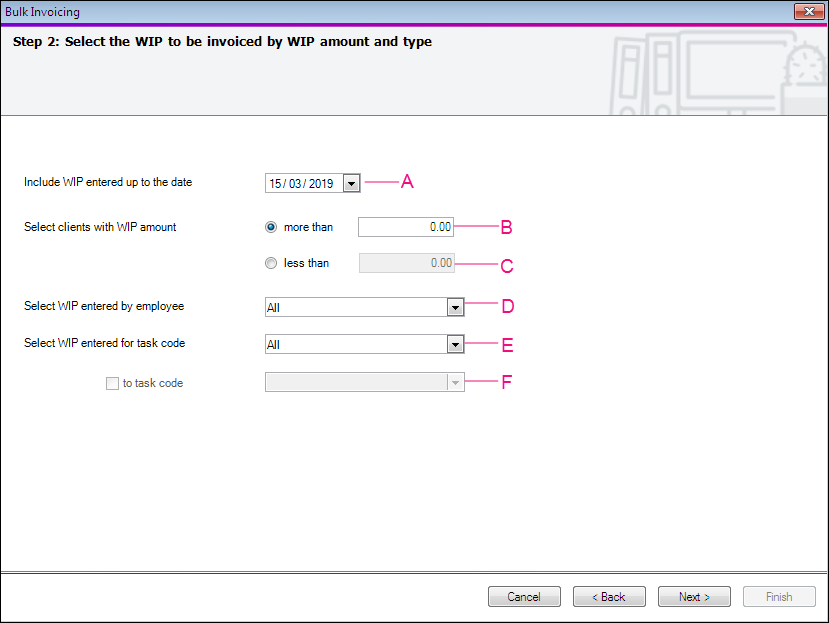Enable the "to task code" checkbox
Image resolution: width=829 pixels, height=623 pixels.
click(112, 383)
